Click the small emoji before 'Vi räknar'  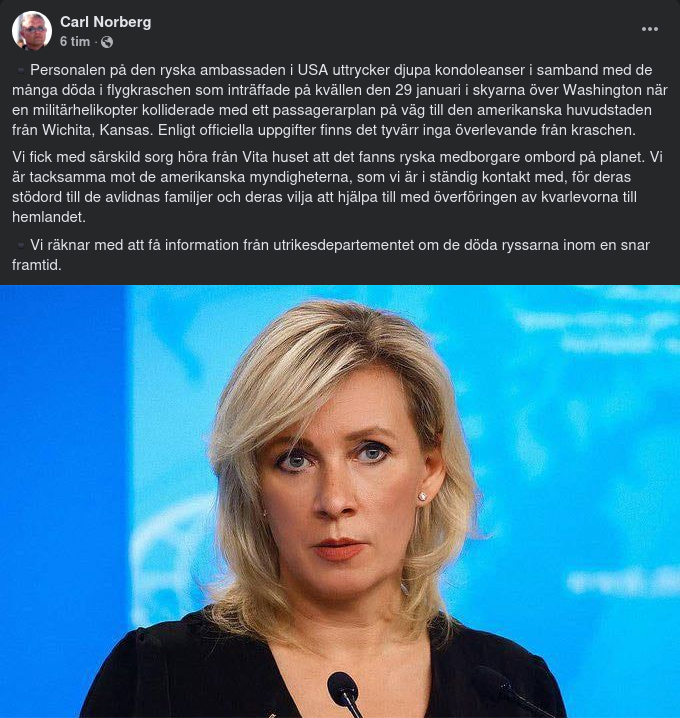tap(20, 245)
